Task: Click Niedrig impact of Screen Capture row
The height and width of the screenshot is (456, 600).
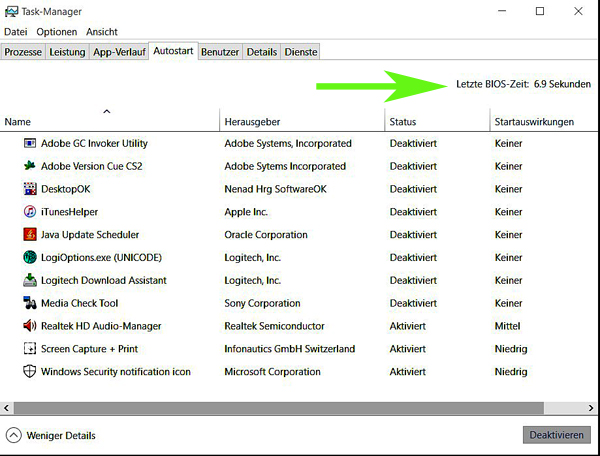Action: tap(511, 349)
